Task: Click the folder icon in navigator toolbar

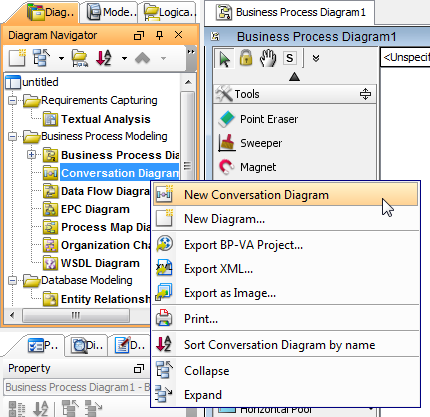Action: coord(80,59)
